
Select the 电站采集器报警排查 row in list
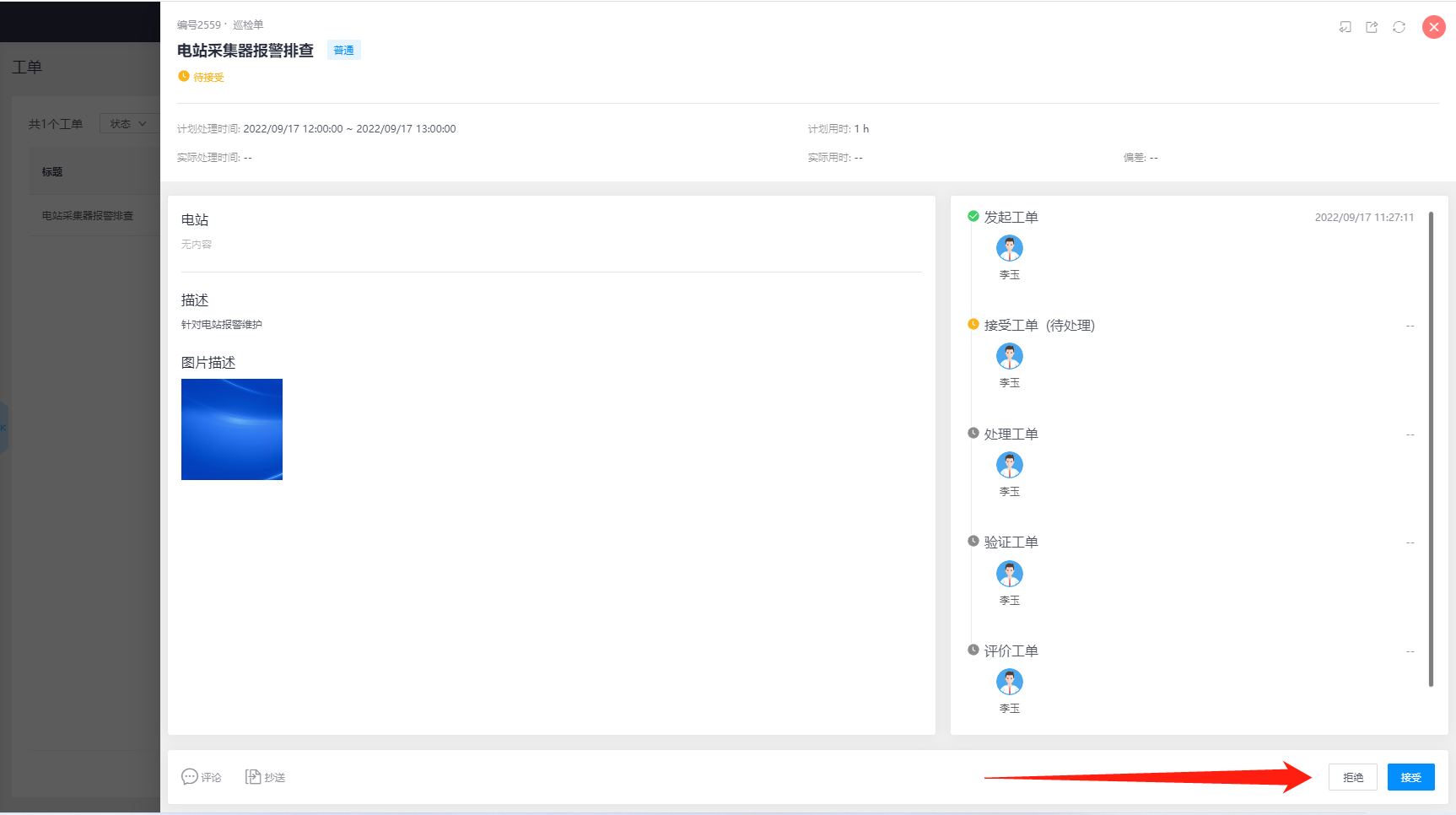(x=88, y=216)
